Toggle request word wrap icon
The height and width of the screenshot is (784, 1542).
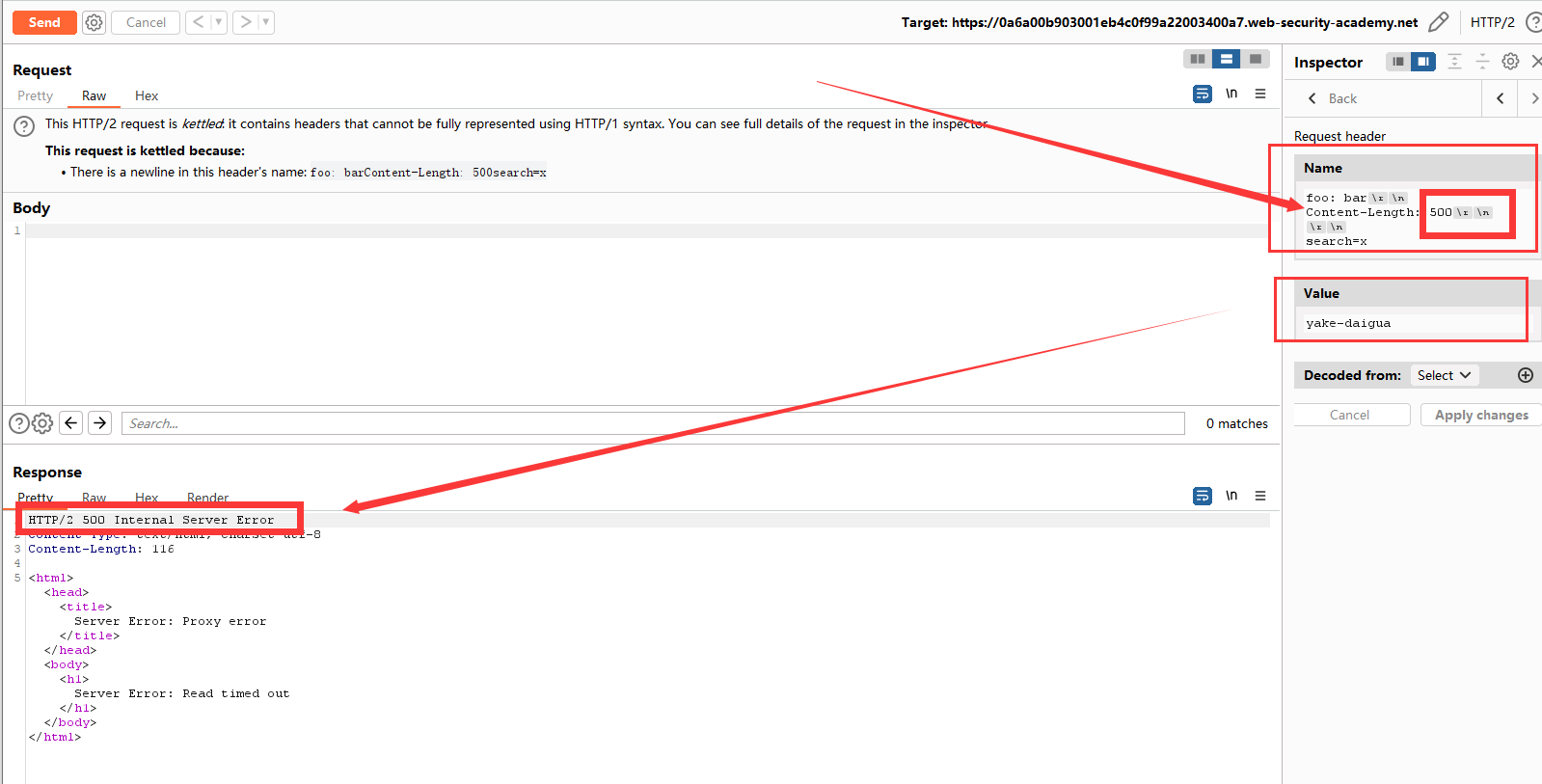click(x=1203, y=94)
